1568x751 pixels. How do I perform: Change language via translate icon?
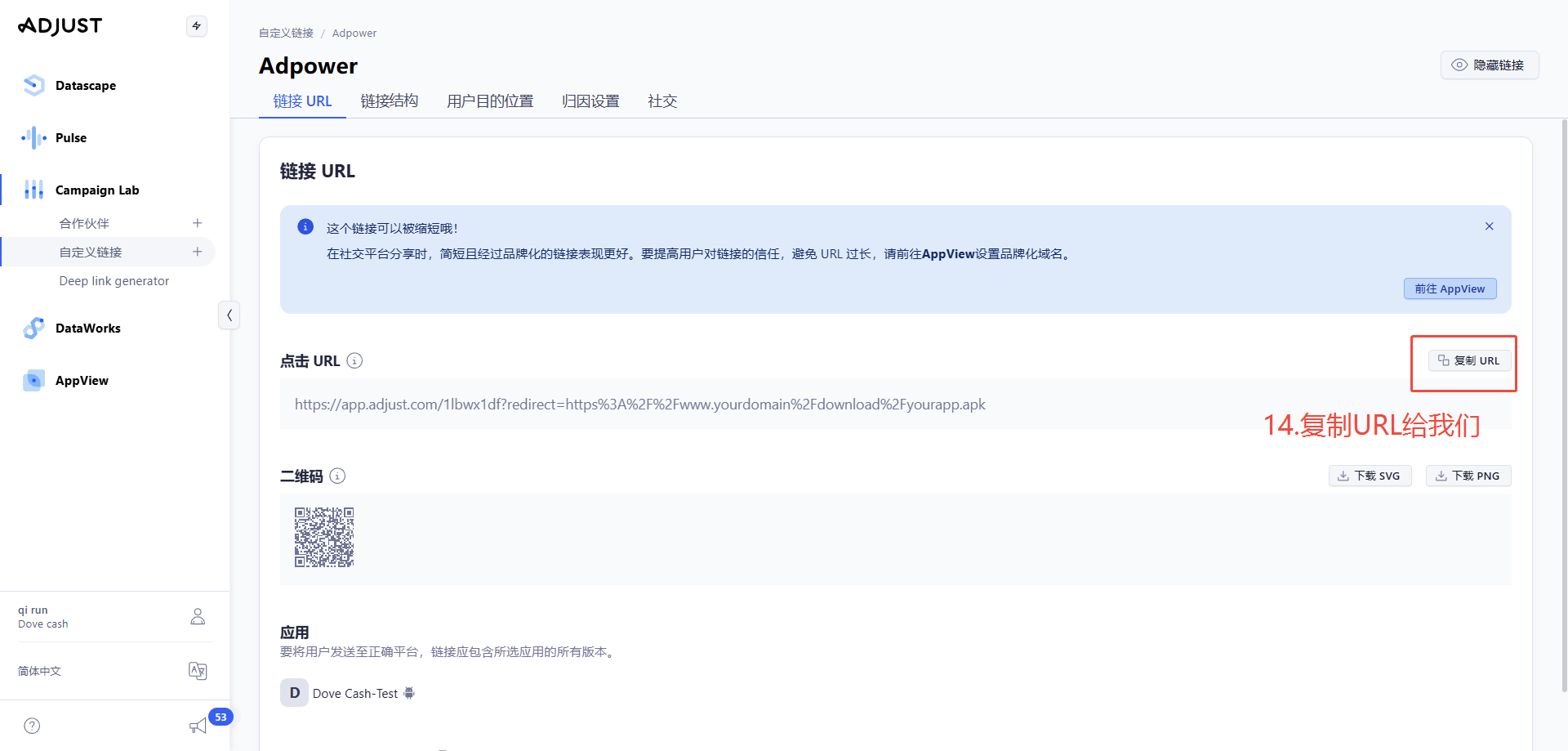coord(198,671)
